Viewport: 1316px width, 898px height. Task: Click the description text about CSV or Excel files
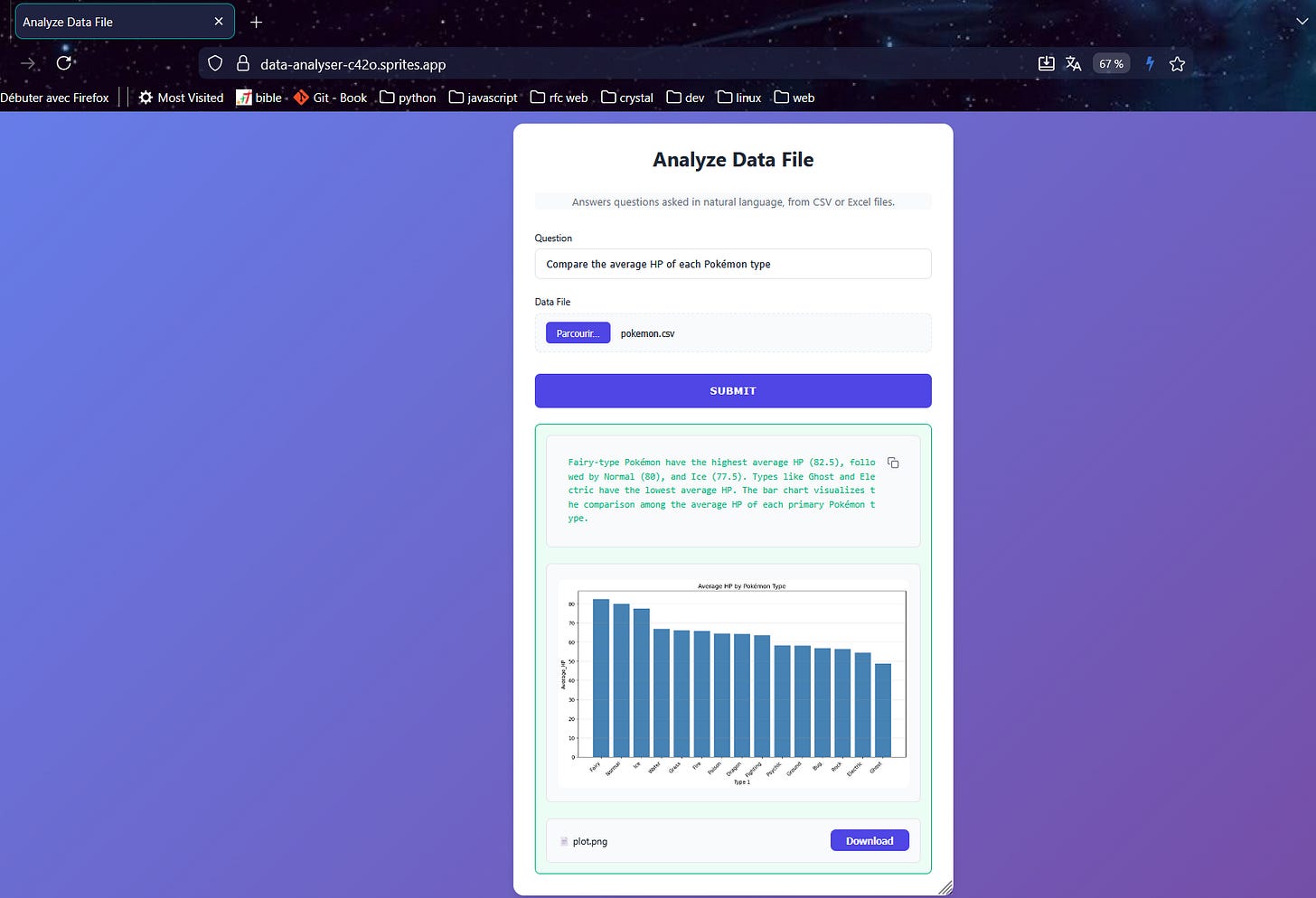click(733, 202)
